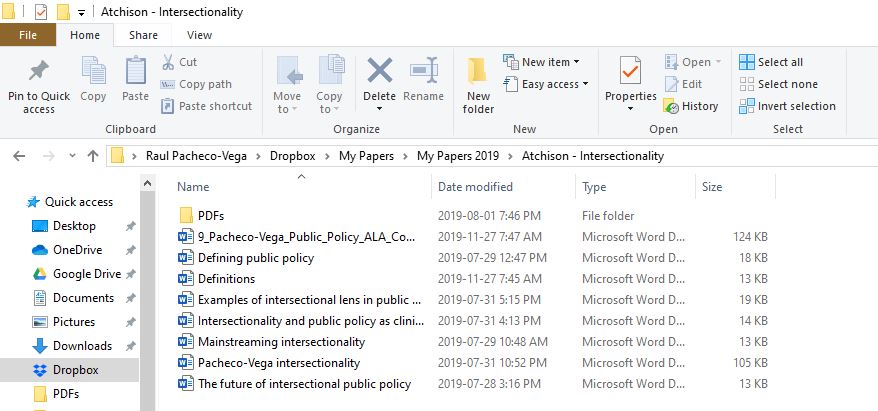Select Dropbox in navigation pane

coord(69,370)
